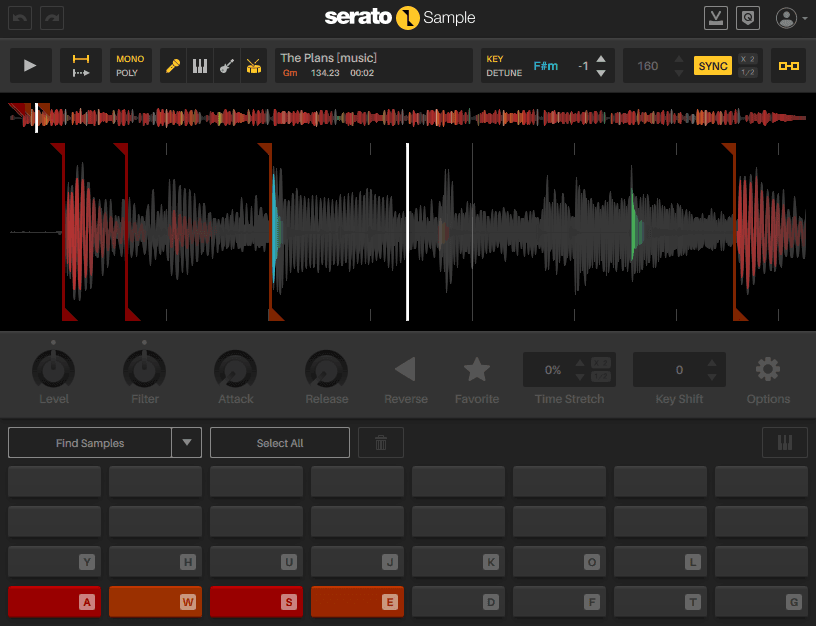Viewport: 816px width, 626px height.
Task: Open the Options gear icon
Action: pyautogui.click(x=768, y=369)
